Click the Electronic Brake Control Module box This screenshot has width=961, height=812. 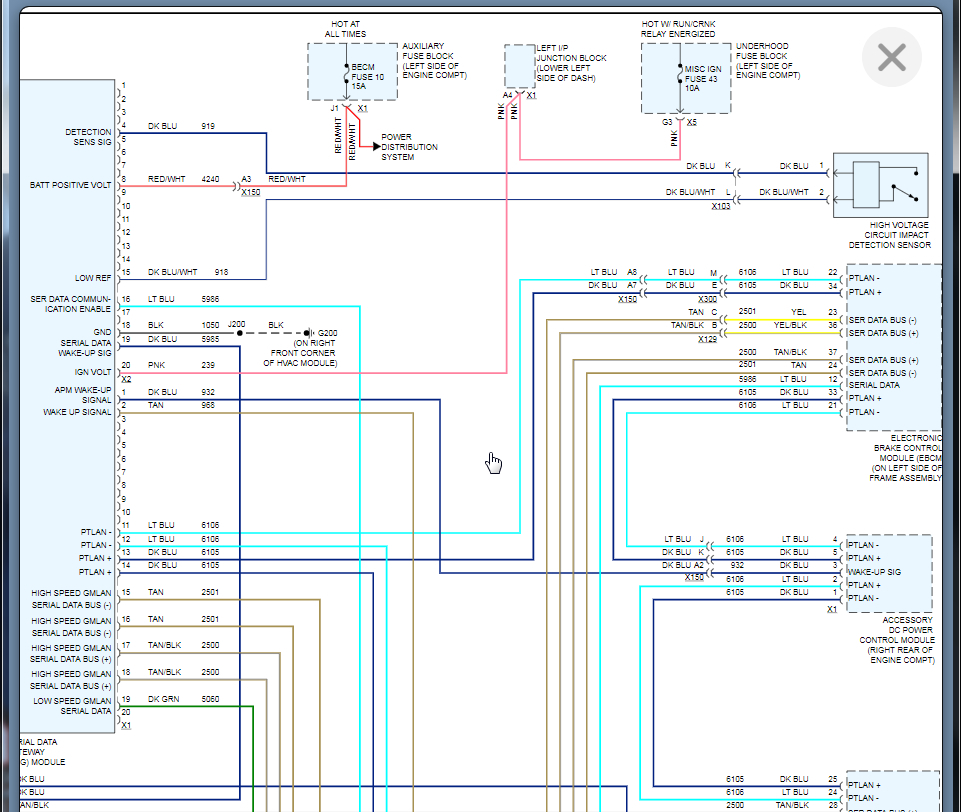point(893,346)
